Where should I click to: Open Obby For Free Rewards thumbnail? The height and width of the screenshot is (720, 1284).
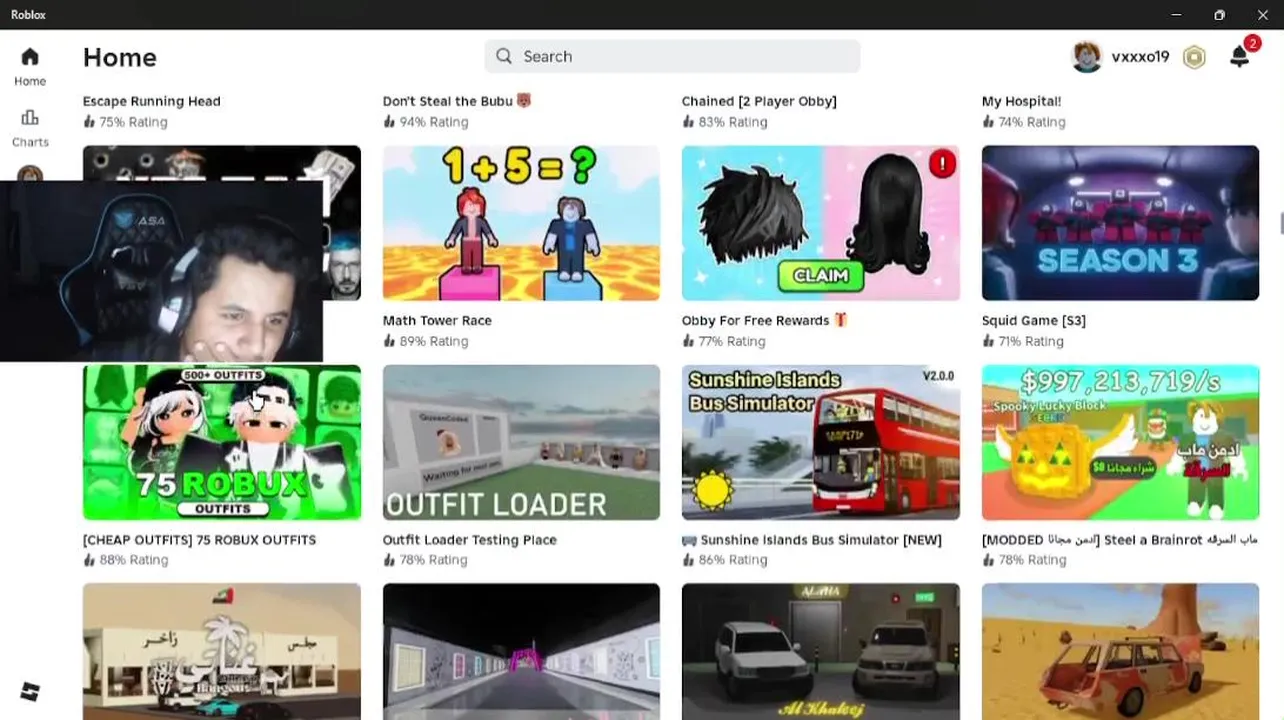(820, 223)
